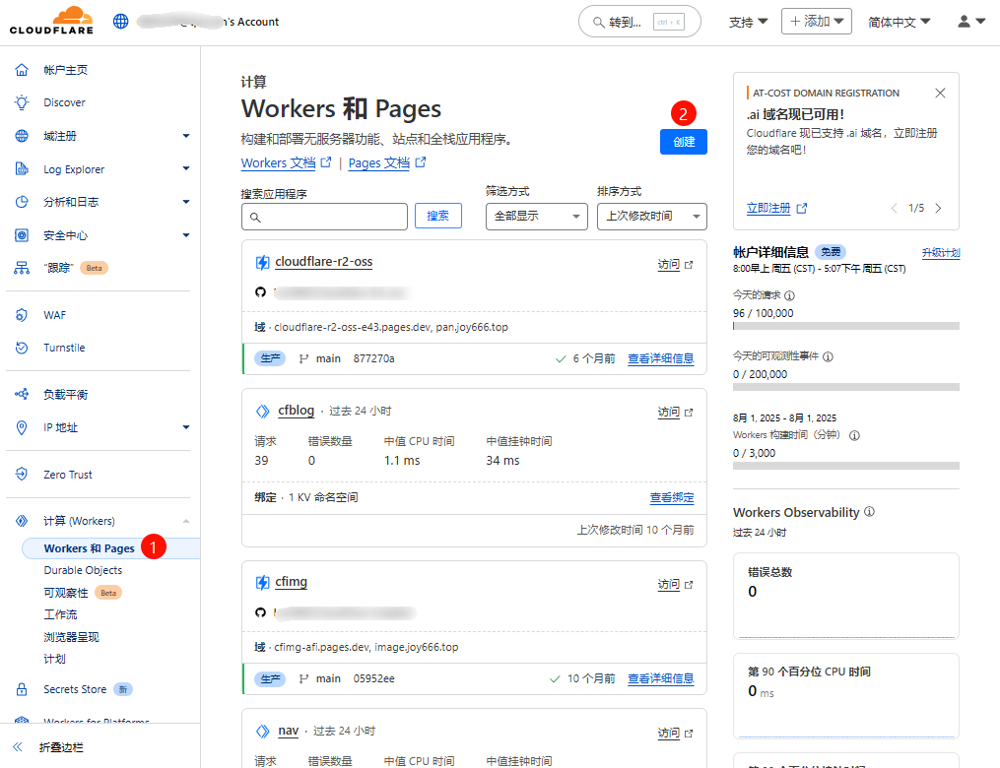Click the Zero Trust sidebar icon
This screenshot has width=1000, height=768.
[22, 475]
